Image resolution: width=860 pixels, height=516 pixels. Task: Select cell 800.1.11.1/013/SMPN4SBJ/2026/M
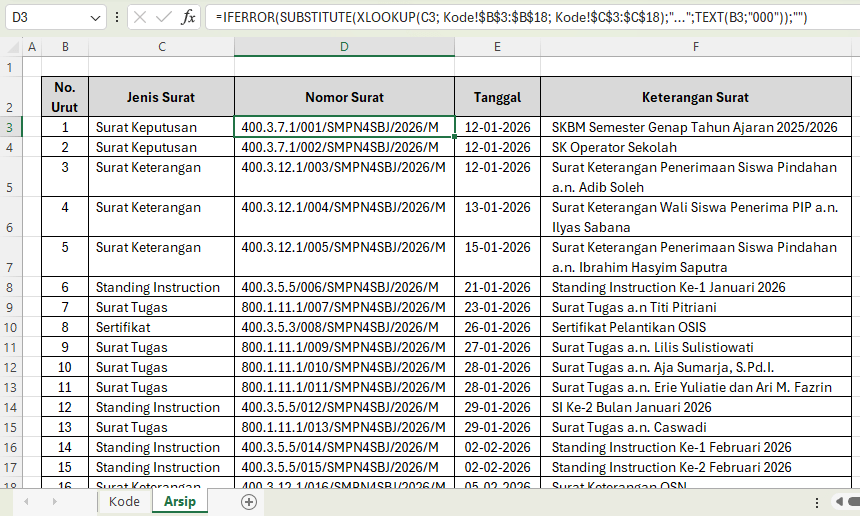coord(344,427)
